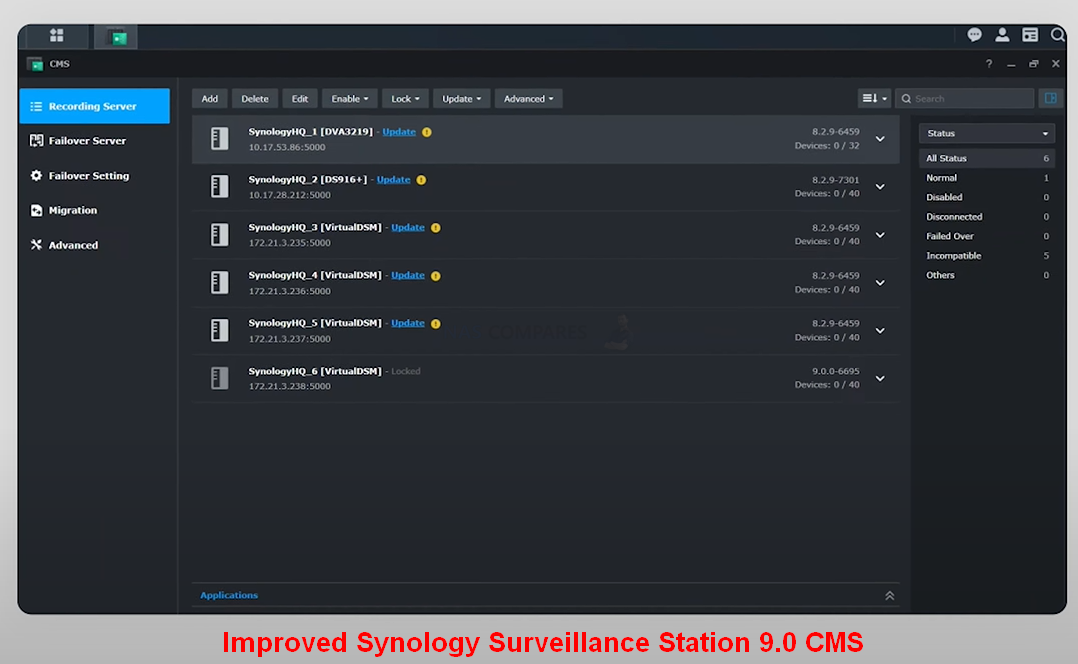
Task: Expand details for SynologyHQ_2
Action: tap(880, 186)
